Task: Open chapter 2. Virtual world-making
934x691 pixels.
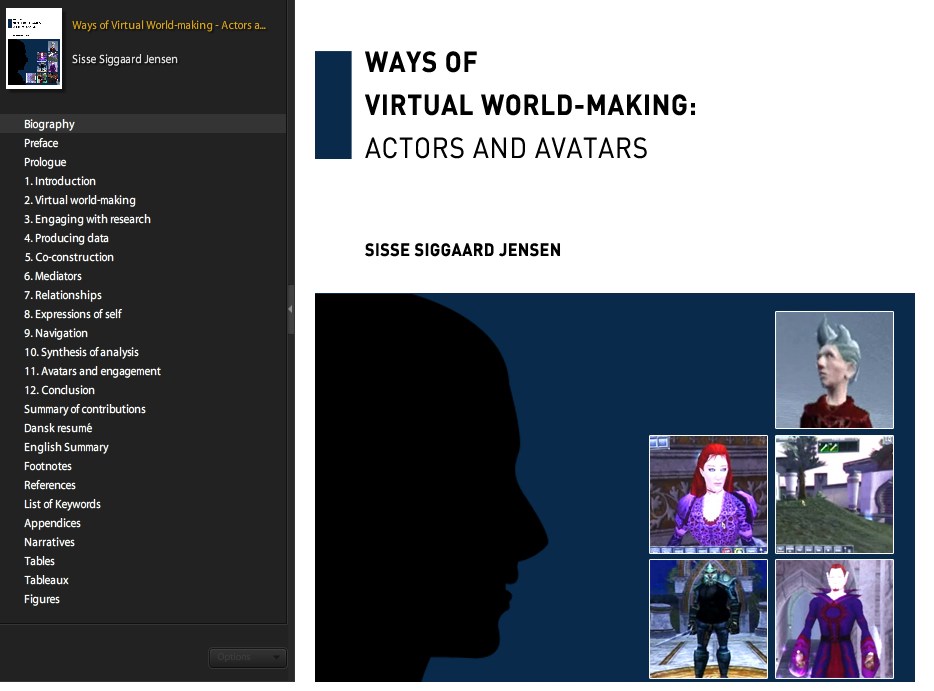Action: click(x=80, y=200)
